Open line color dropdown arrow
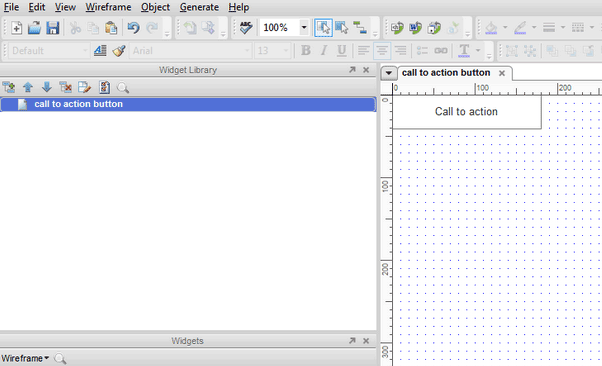 534,28
